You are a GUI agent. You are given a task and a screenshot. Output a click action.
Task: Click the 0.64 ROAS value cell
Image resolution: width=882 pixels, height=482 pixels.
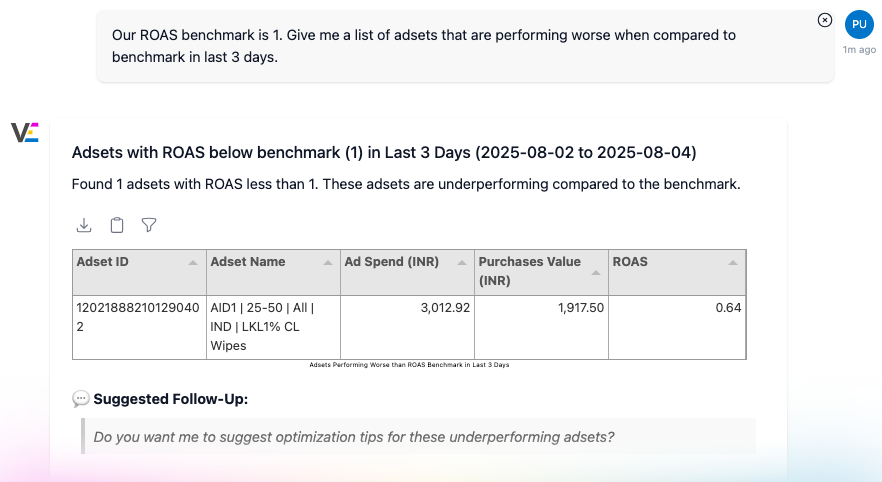pos(677,308)
